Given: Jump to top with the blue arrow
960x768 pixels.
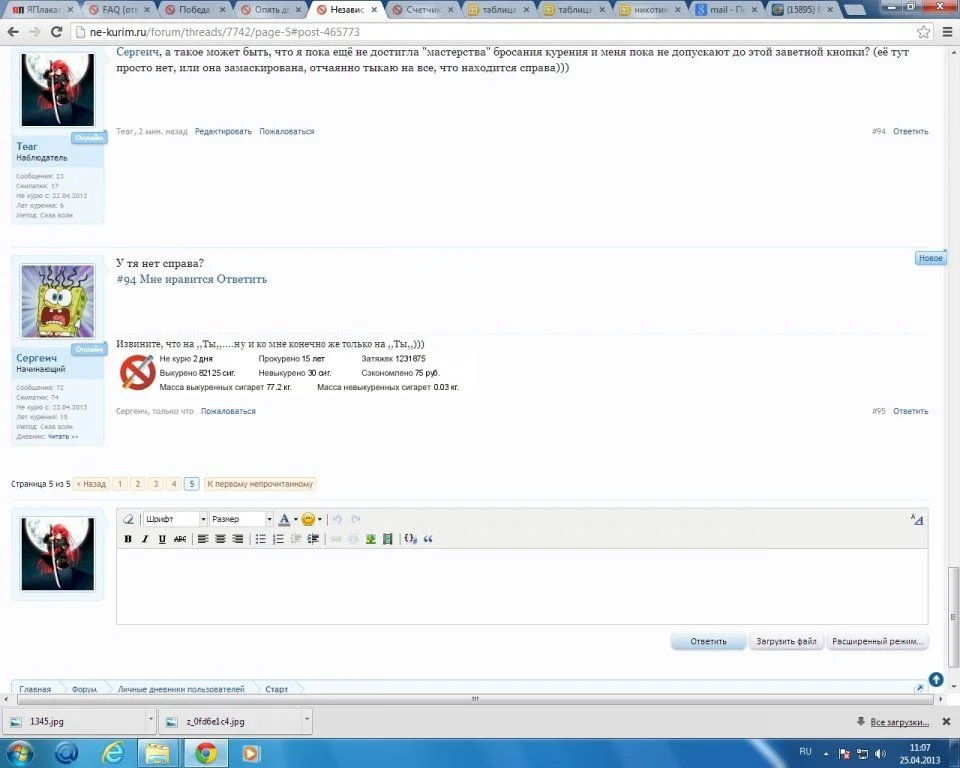Looking at the screenshot, I should 936,679.
